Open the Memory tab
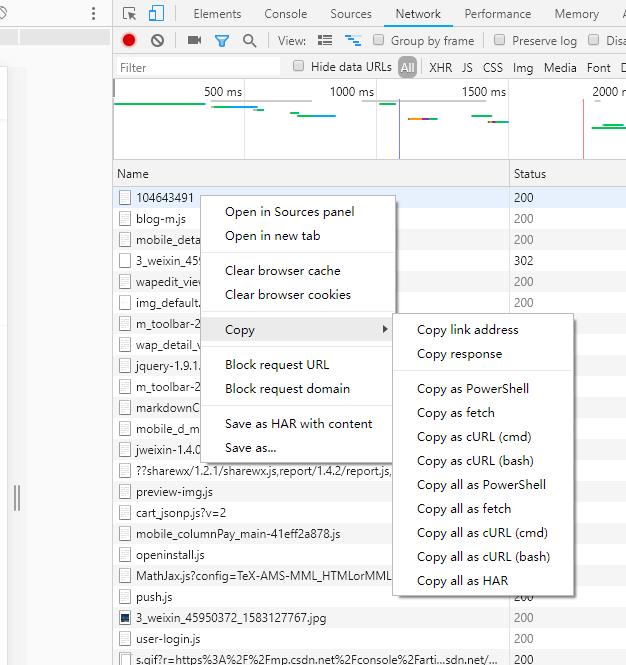The height and width of the screenshot is (665, 626). click(x=577, y=14)
